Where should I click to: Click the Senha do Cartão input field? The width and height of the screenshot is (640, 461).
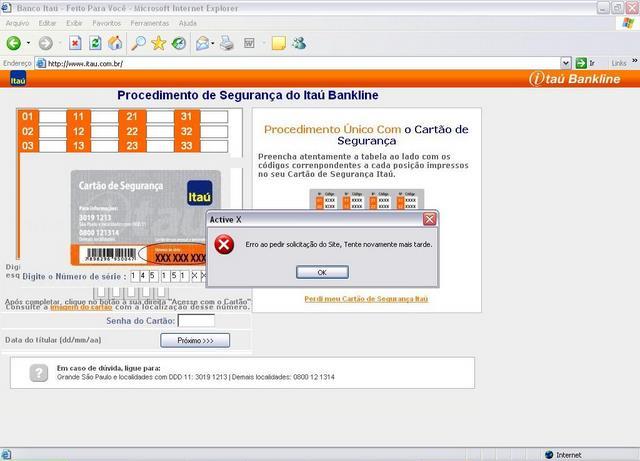click(x=196, y=321)
